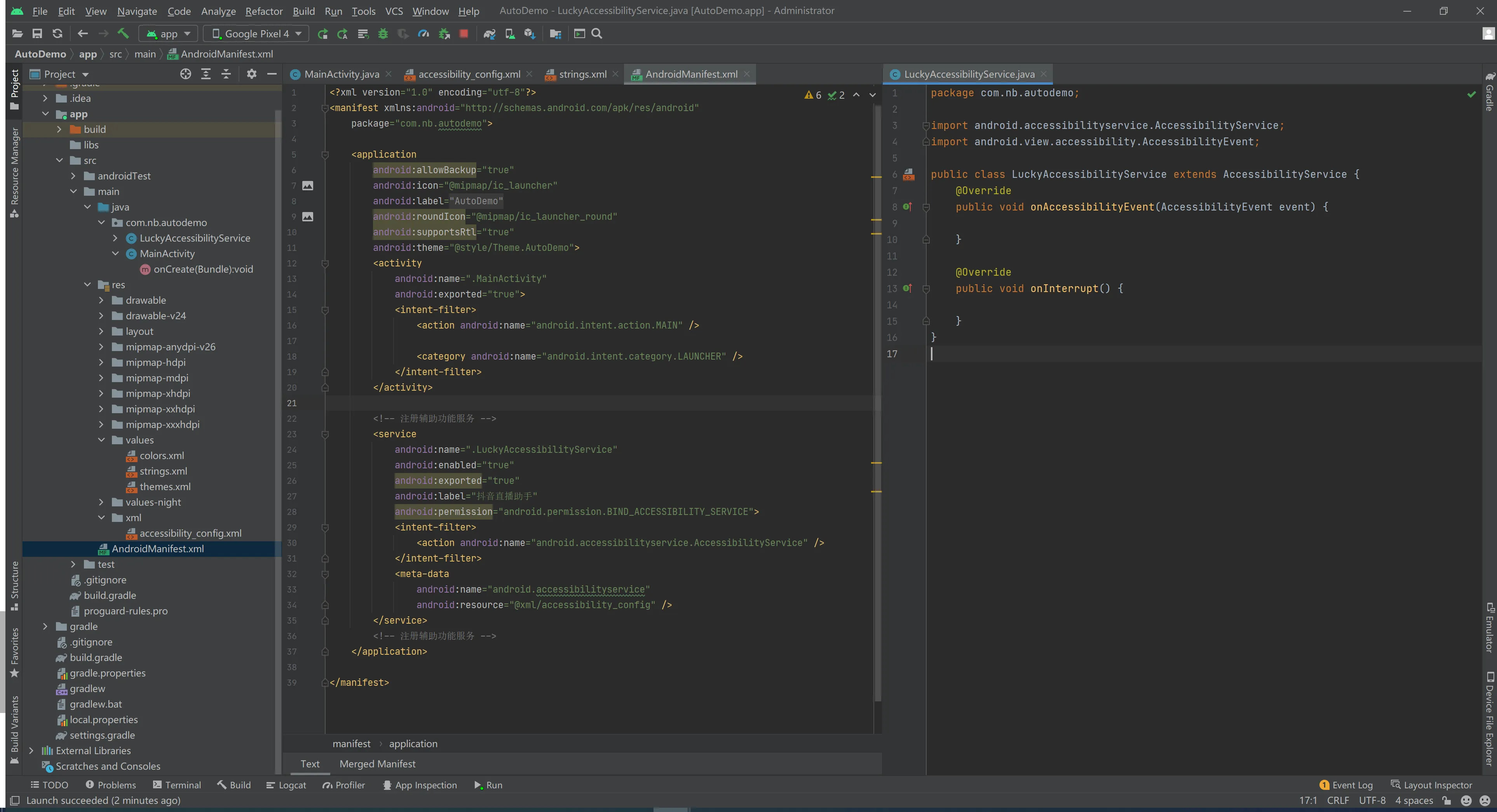Collapse the MainActivity class node

[x=115, y=253]
